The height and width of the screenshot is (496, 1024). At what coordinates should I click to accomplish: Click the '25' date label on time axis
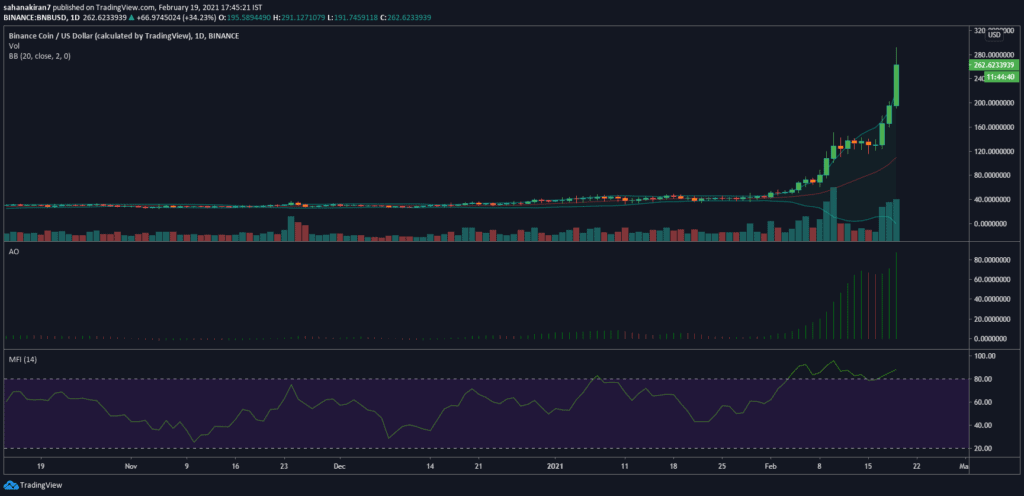[x=722, y=467]
